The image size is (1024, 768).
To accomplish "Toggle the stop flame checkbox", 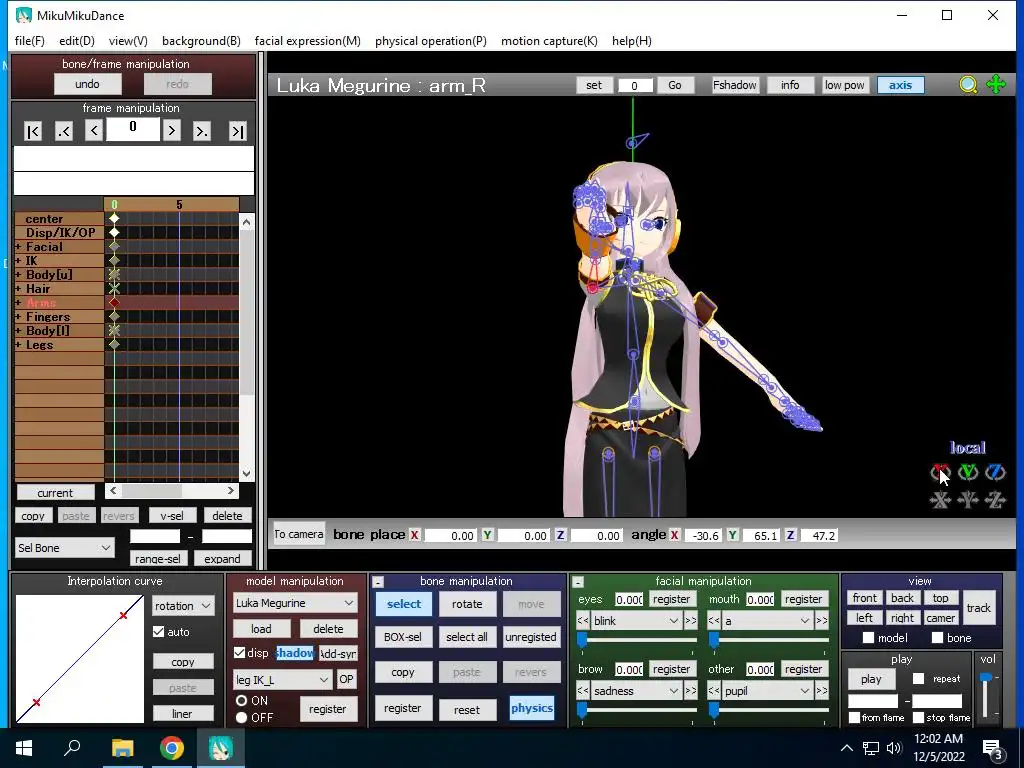I will tap(918, 717).
